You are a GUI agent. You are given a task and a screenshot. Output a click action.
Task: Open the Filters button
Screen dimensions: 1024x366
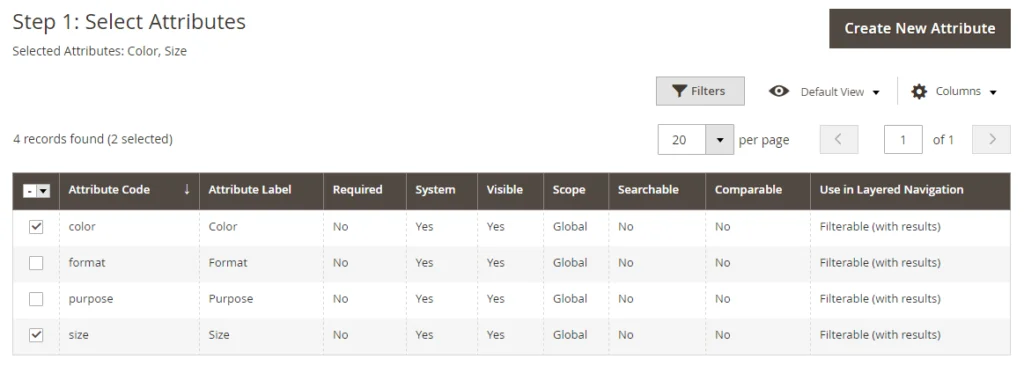pyautogui.click(x=700, y=91)
